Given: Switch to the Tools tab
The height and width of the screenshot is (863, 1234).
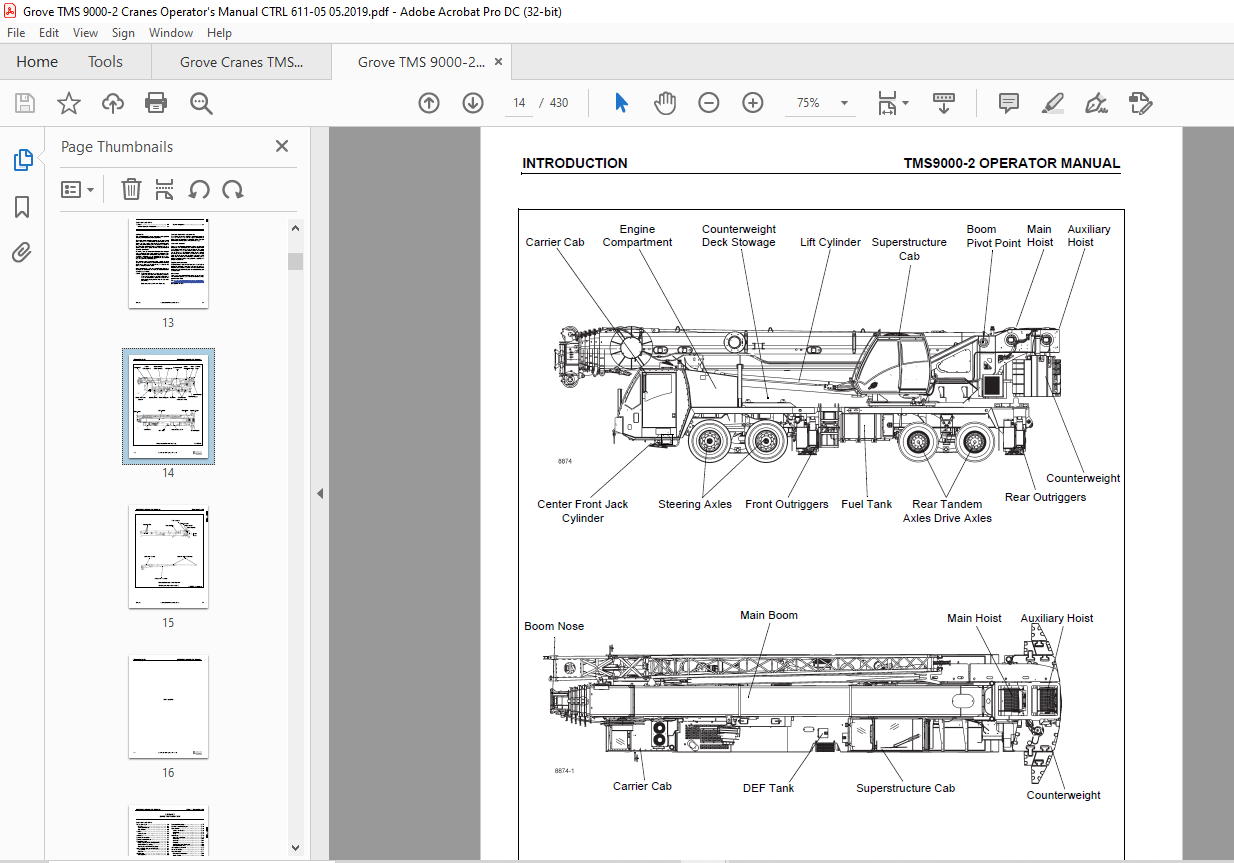Looking at the screenshot, I should coord(105,62).
